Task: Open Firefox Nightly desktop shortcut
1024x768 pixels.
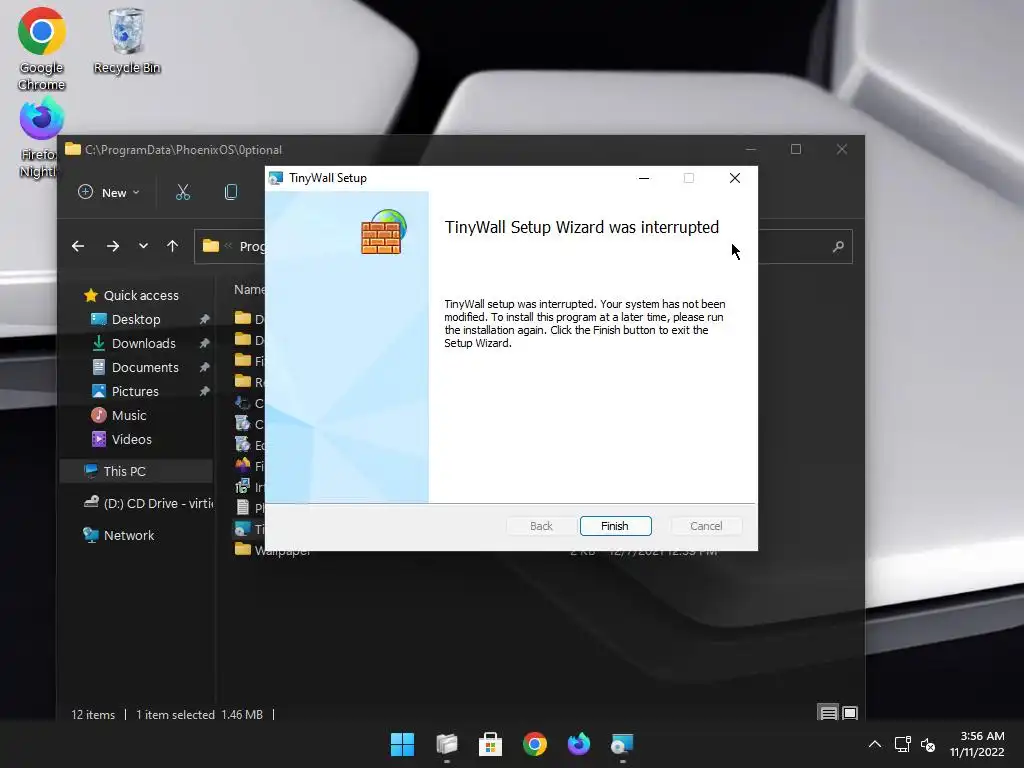Action: 40,137
